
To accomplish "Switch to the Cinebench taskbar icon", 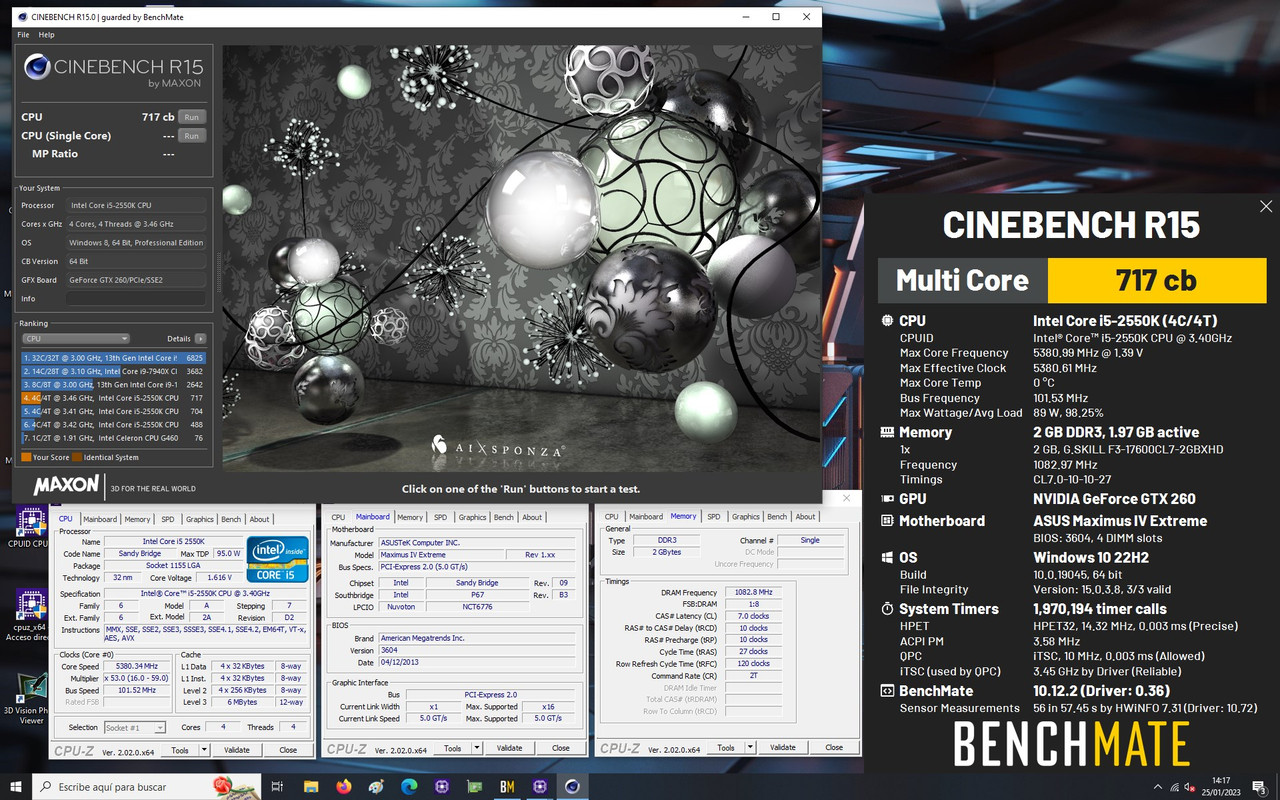I will [x=572, y=786].
